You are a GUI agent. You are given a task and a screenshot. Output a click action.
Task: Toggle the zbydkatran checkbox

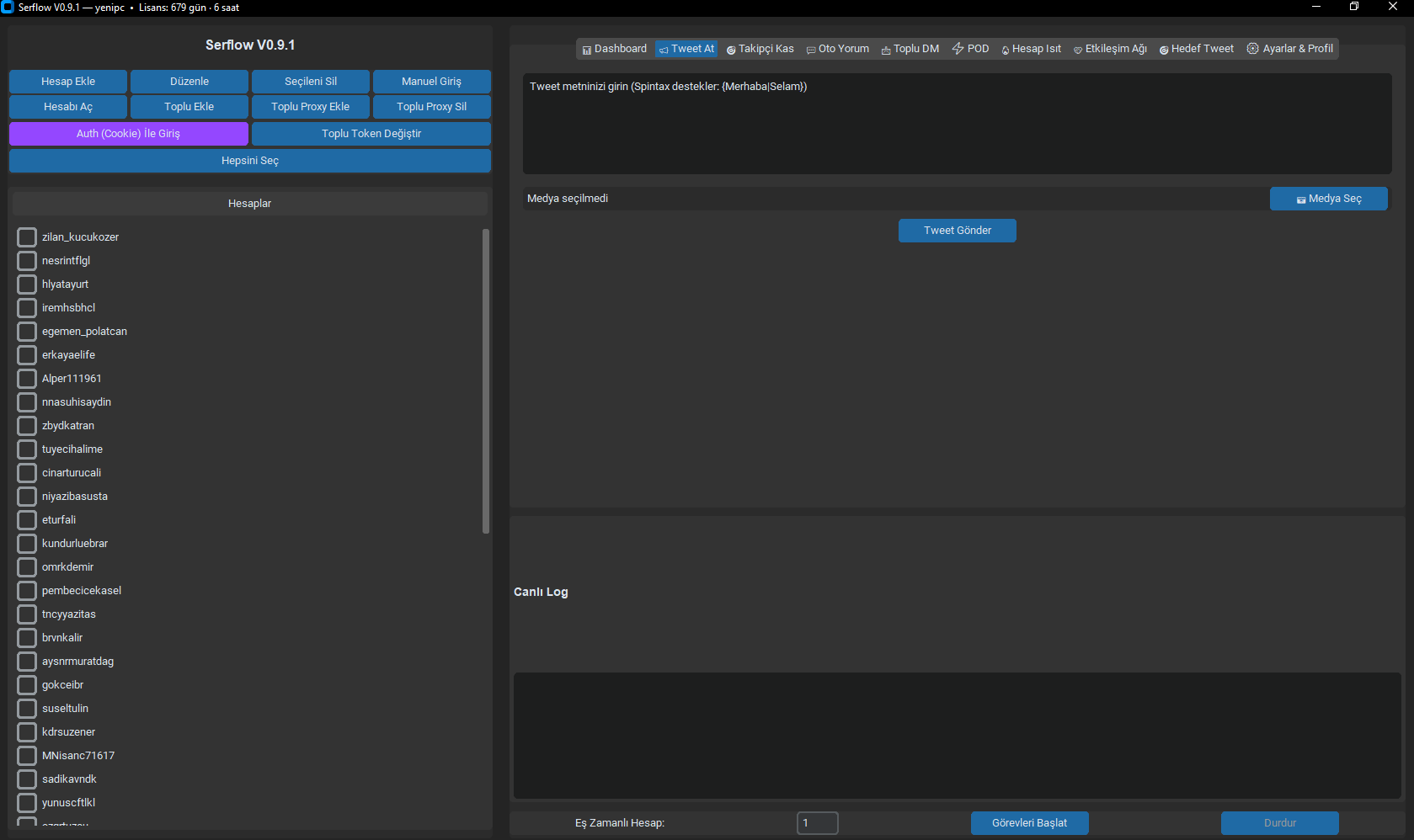[27, 426]
